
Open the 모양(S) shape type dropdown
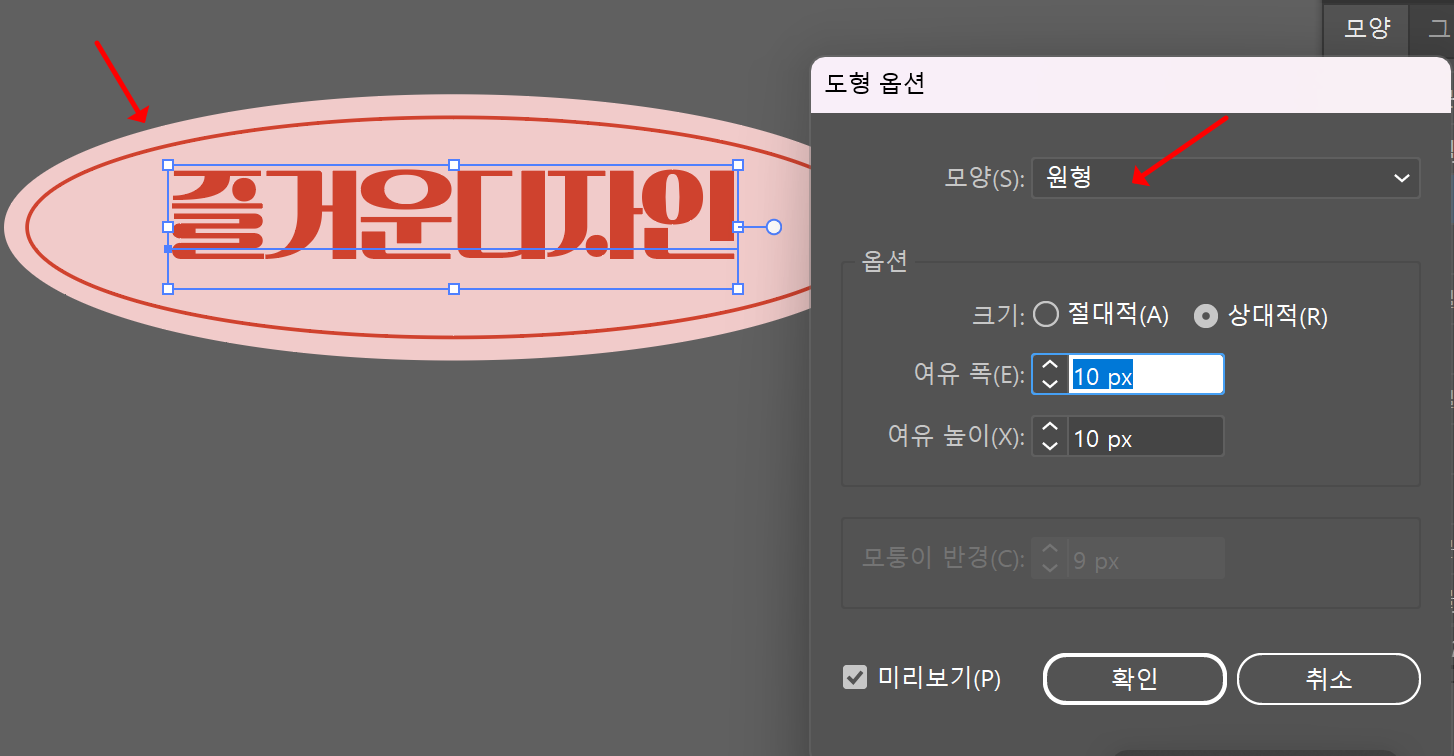coord(1226,178)
